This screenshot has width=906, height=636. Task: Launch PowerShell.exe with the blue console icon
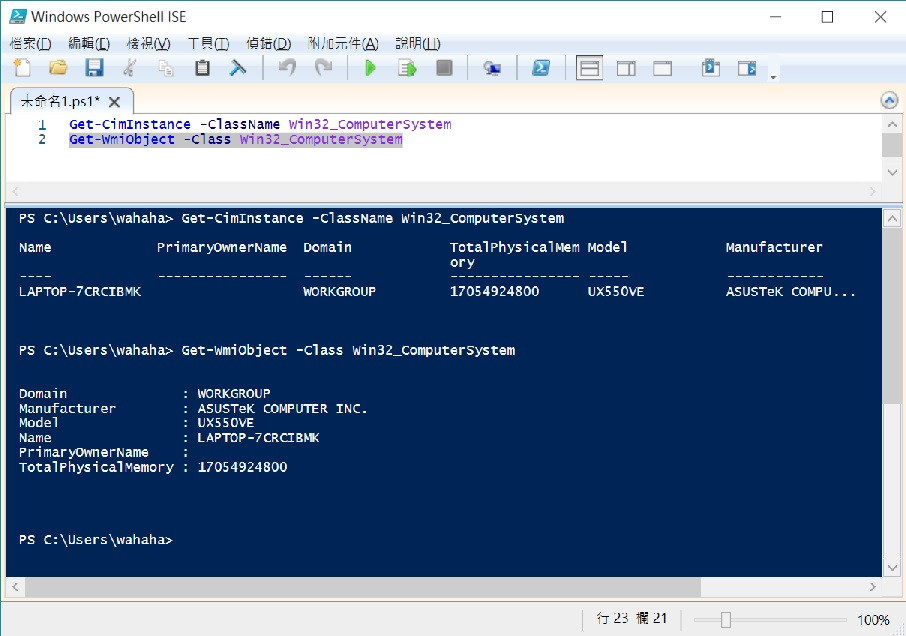click(541, 68)
